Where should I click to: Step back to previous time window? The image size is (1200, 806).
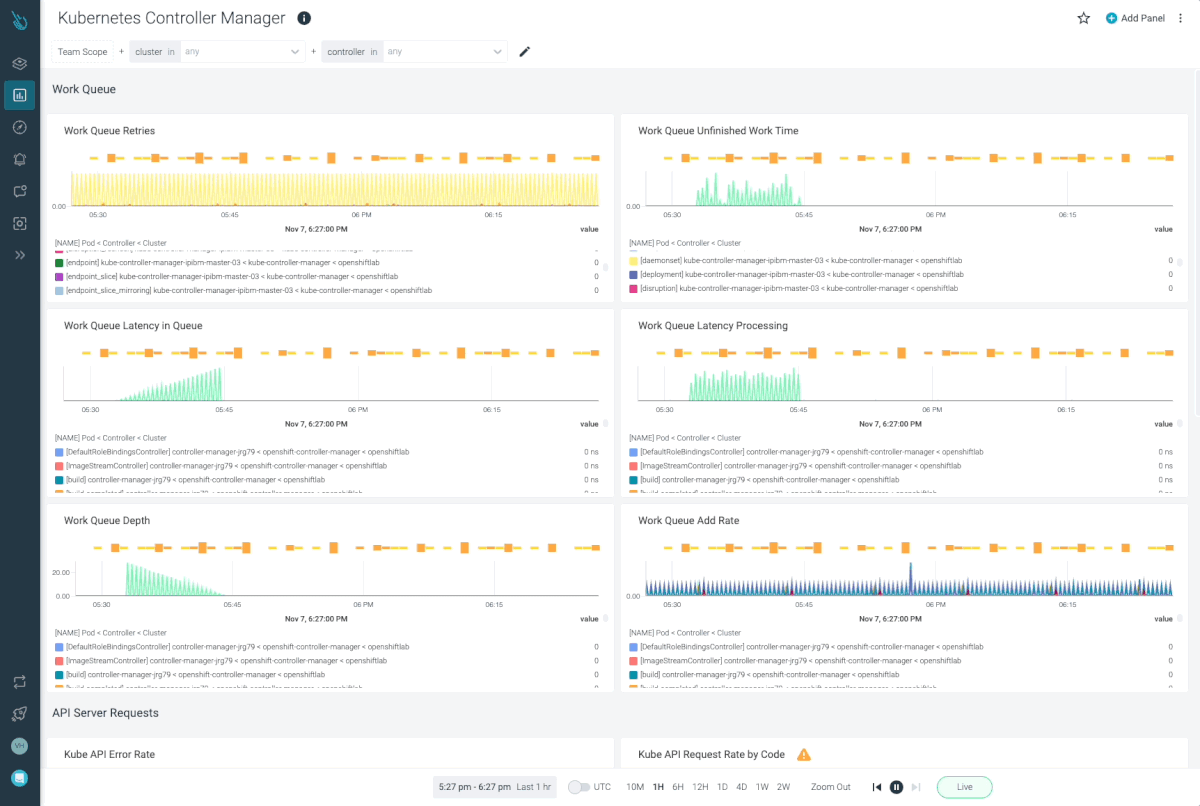877,787
